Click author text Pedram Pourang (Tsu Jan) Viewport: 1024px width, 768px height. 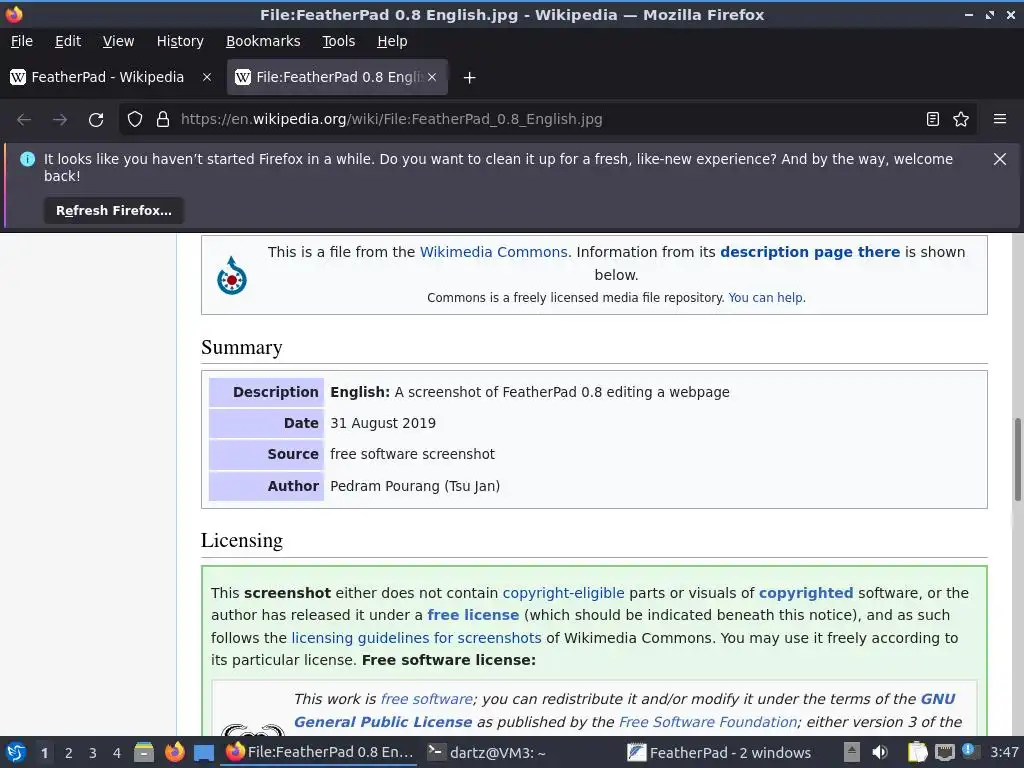coord(415,487)
